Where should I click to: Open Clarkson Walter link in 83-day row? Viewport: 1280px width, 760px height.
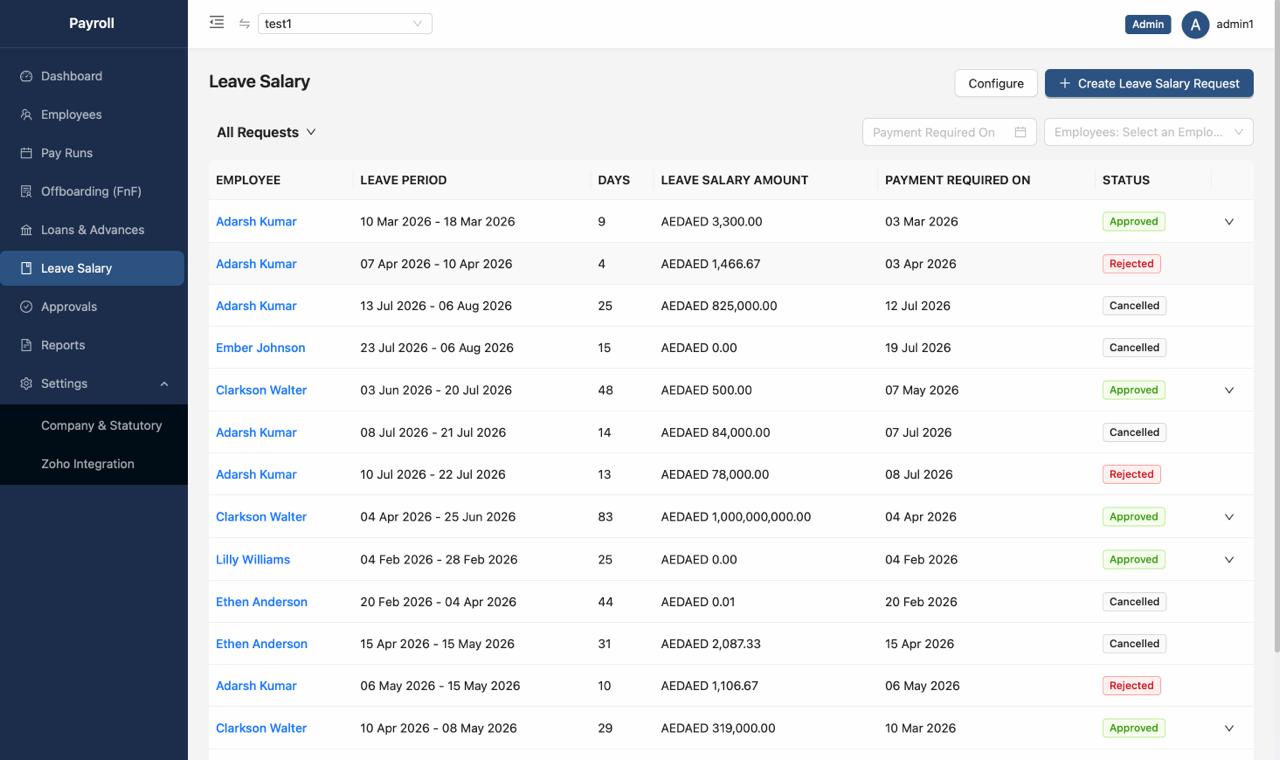point(261,517)
